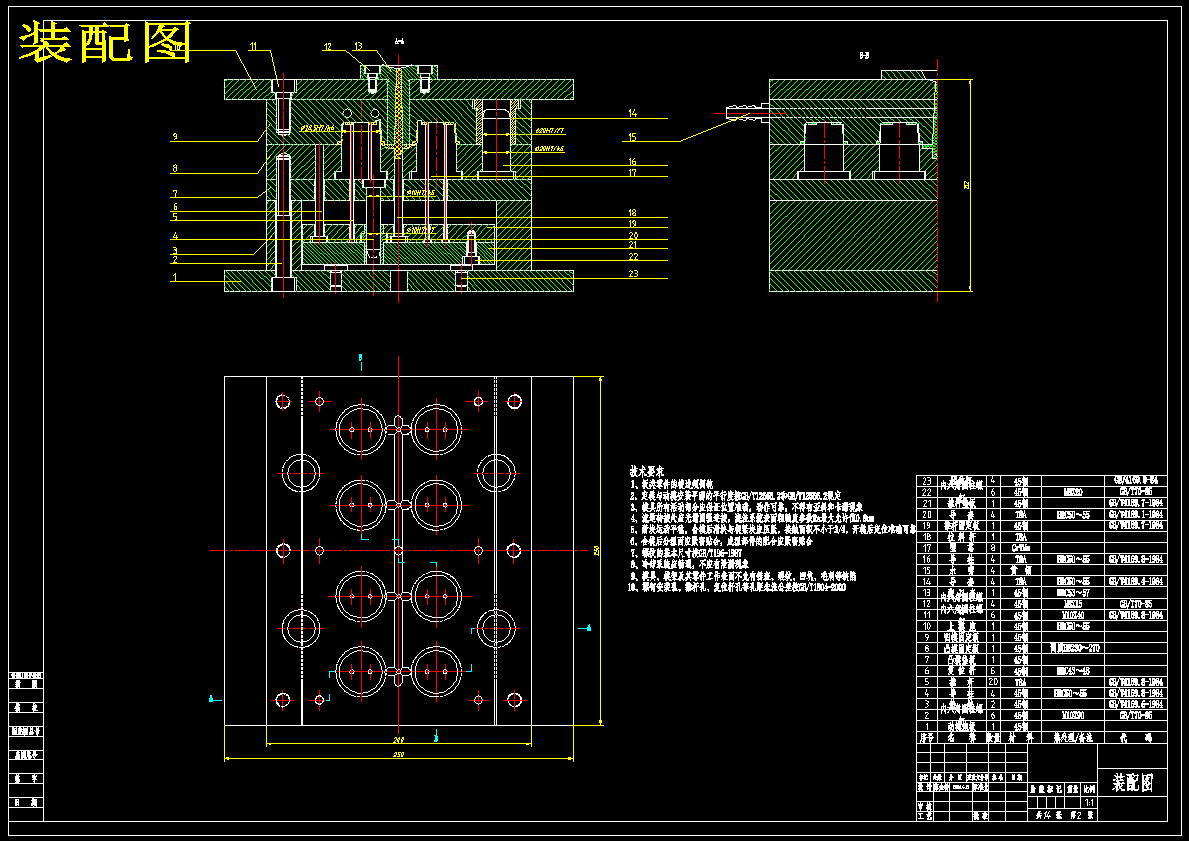The width and height of the screenshot is (1189, 841).
Task: Click balloon number 9 on section view
Action: 175,137
